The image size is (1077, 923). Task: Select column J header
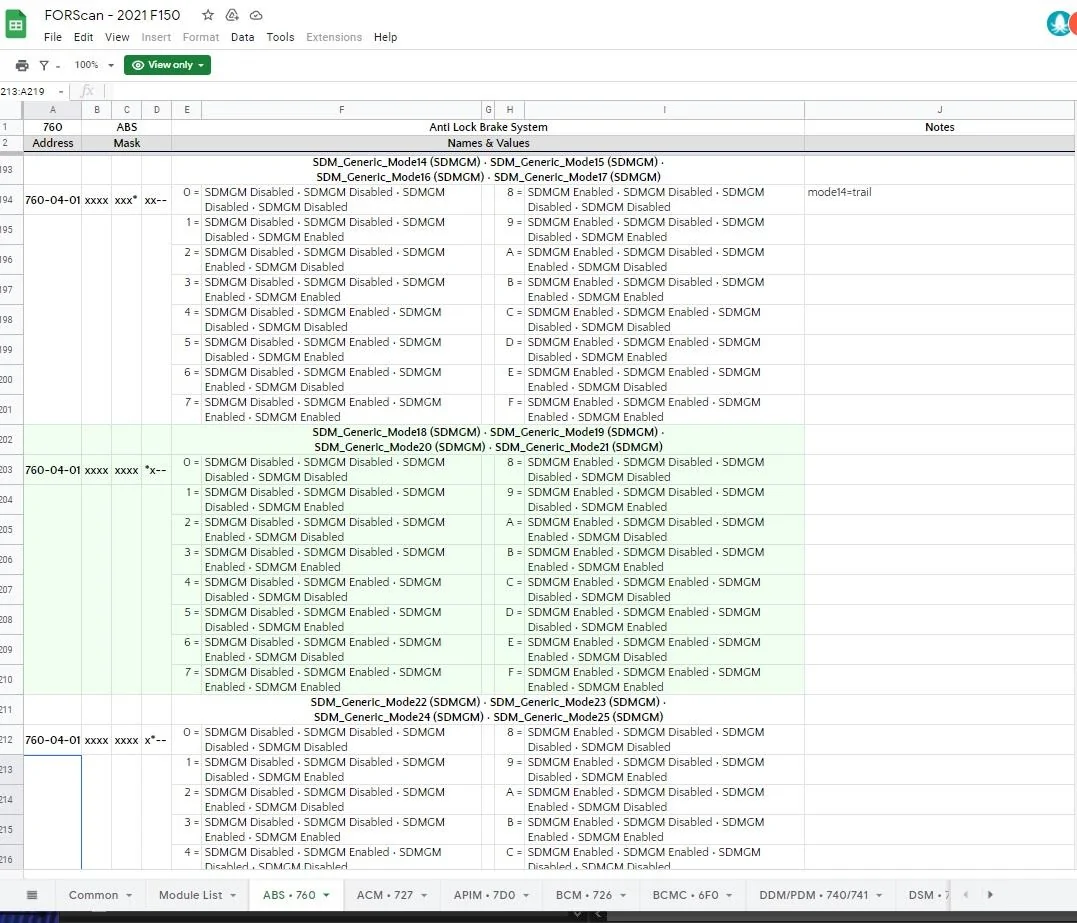[x=940, y=110]
